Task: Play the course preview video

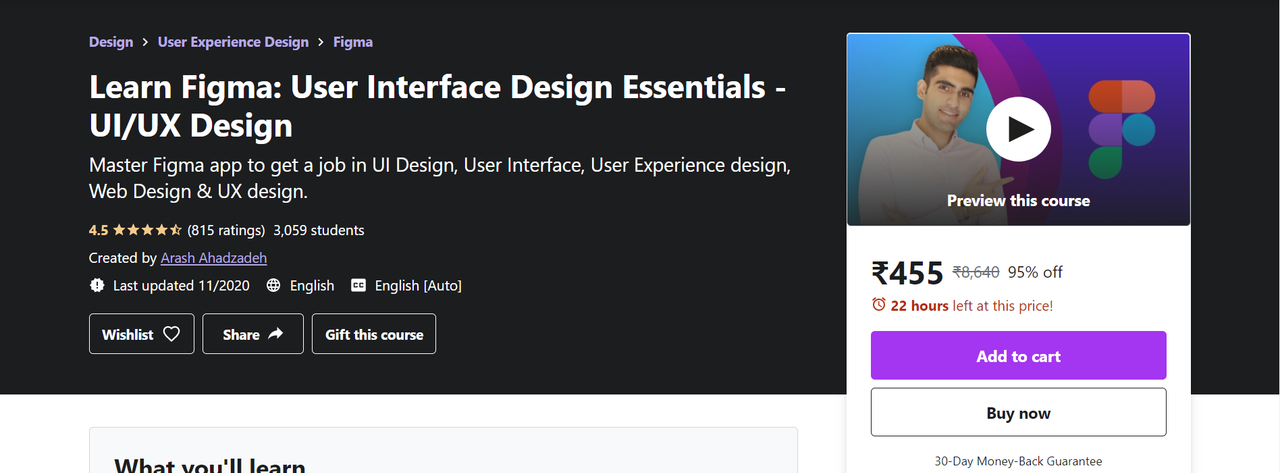Action: [1018, 129]
